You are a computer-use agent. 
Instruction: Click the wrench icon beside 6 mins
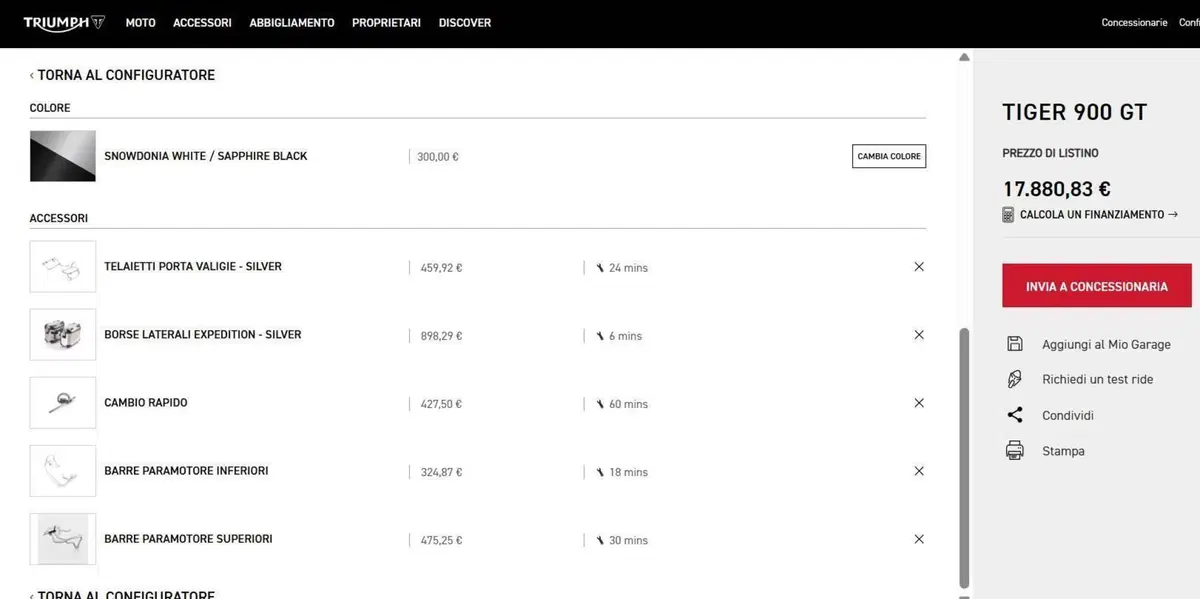click(x=600, y=336)
